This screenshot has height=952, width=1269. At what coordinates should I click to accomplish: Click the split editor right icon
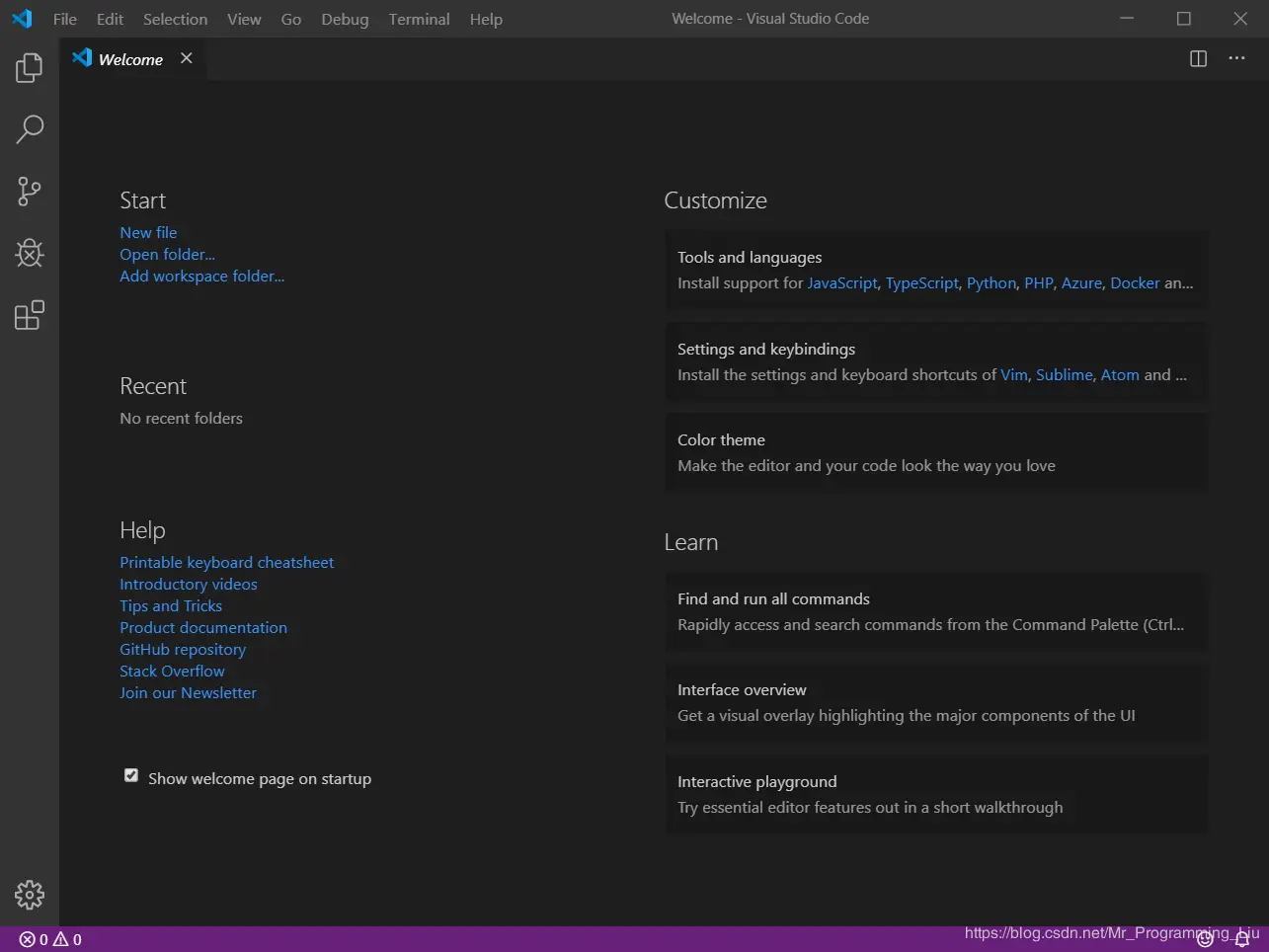pos(1198,58)
